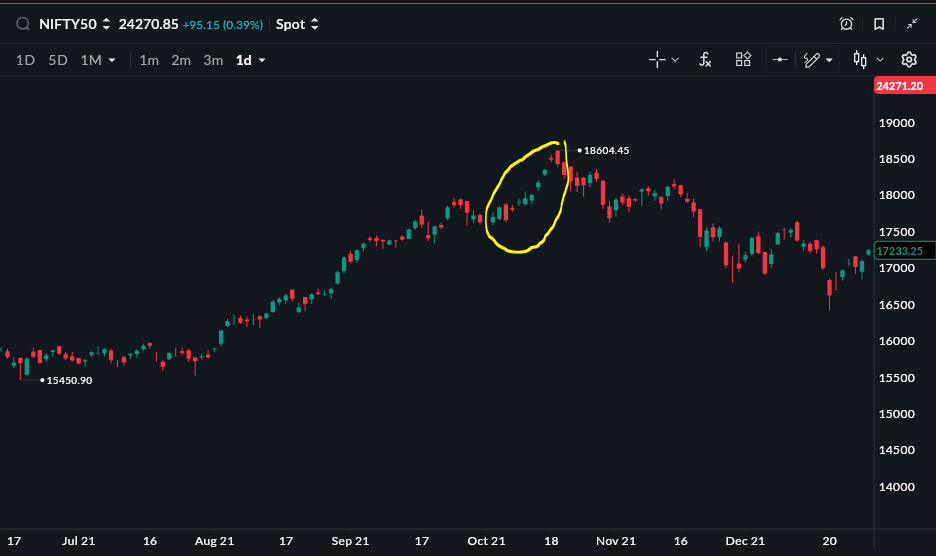Viewport: 936px width, 556px height.
Task: Click the Sep 21 date label
Action: pyautogui.click(x=350, y=541)
